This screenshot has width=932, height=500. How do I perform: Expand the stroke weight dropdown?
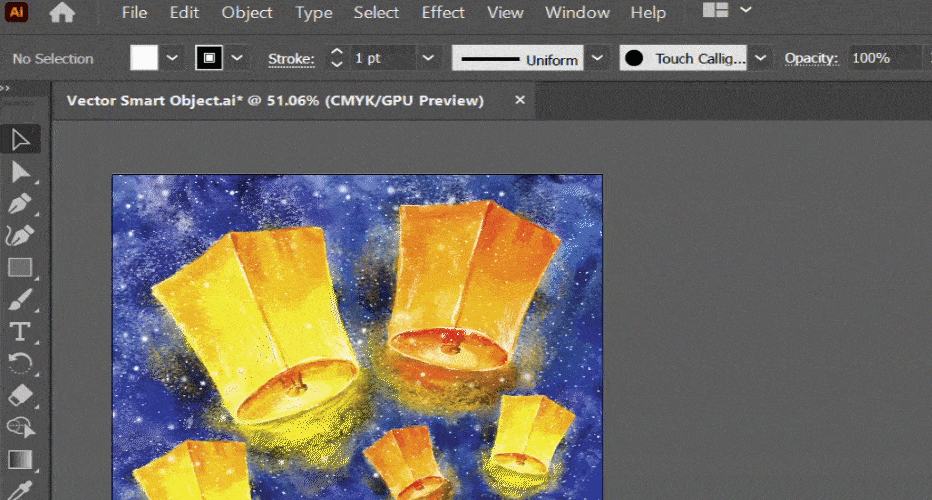tap(427, 58)
